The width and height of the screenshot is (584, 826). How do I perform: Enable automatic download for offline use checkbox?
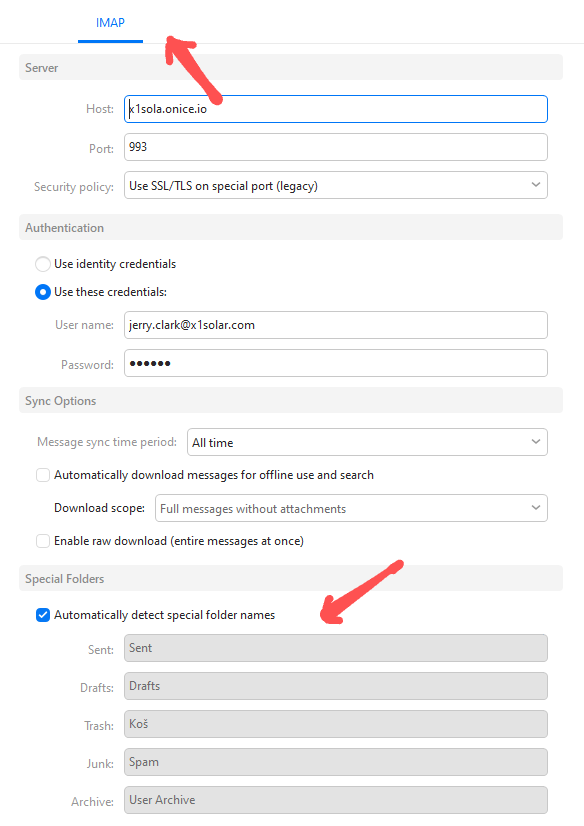point(43,475)
